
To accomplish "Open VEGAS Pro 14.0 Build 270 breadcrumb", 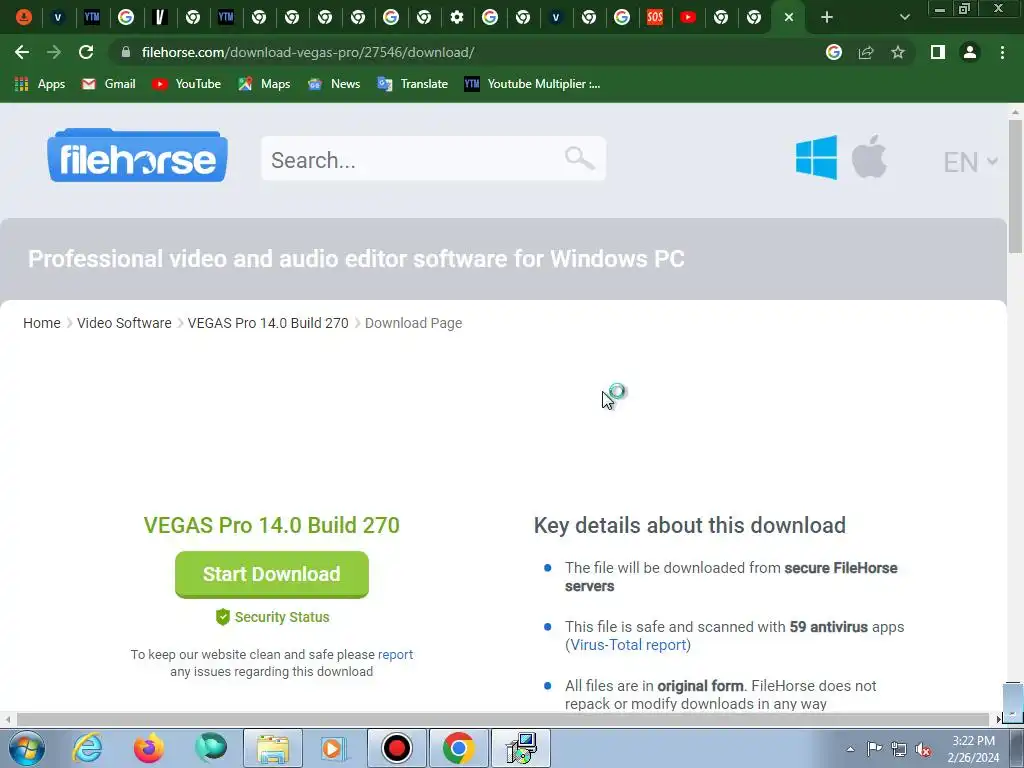I will (268, 323).
